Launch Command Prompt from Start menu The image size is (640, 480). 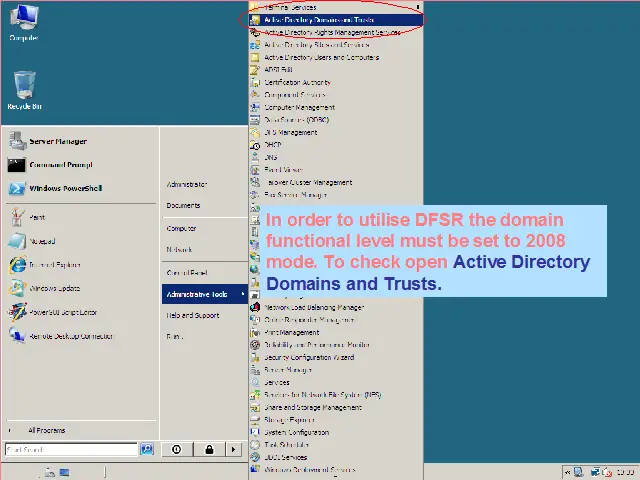tap(81, 165)
